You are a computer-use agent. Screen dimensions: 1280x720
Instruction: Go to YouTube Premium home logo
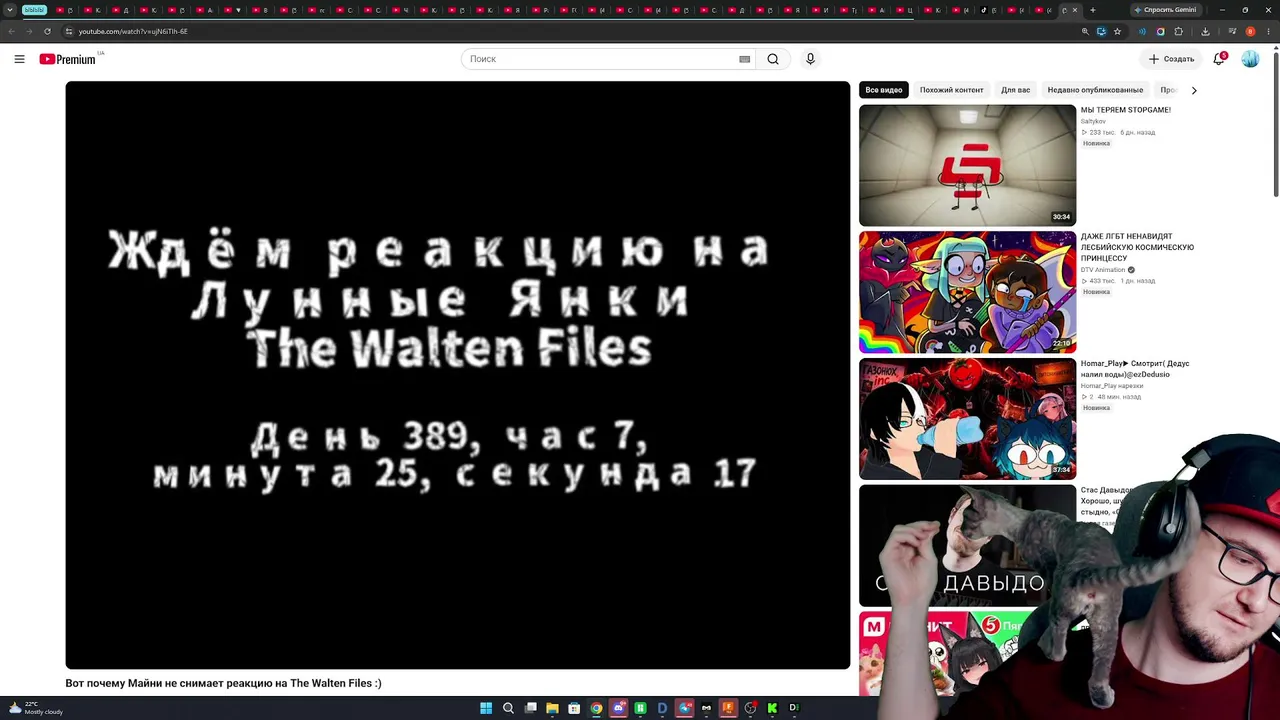[68, 59]
